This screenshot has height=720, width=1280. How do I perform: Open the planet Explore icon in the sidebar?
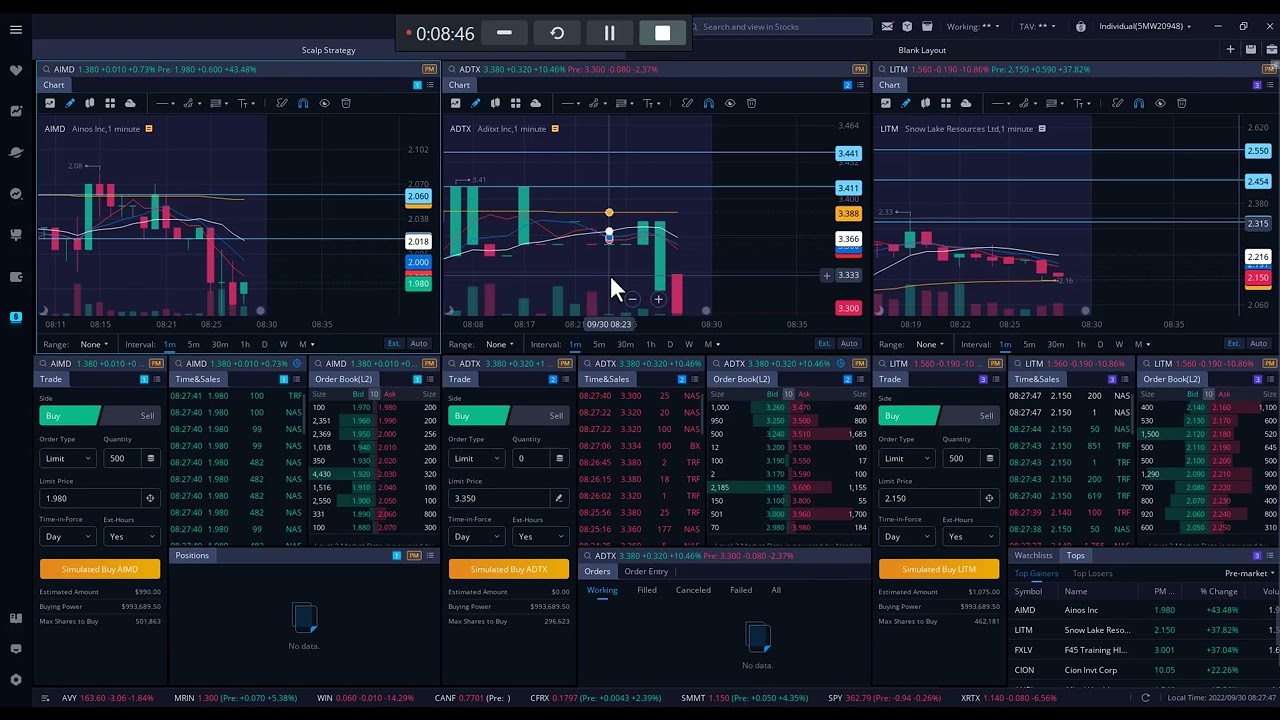16,153
